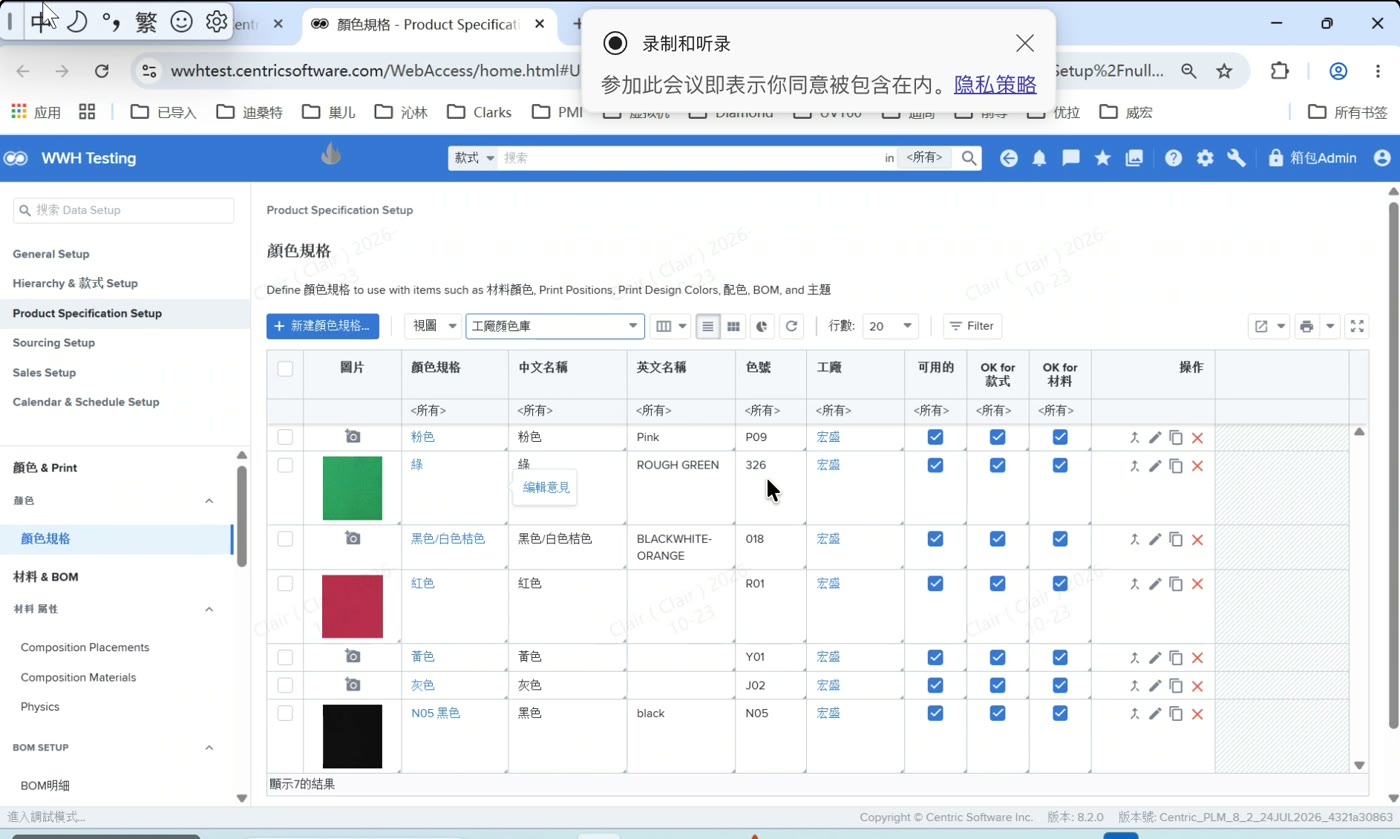Click the 搜索 Data Setup search field
1400x839 pixels.
[124, 210]
